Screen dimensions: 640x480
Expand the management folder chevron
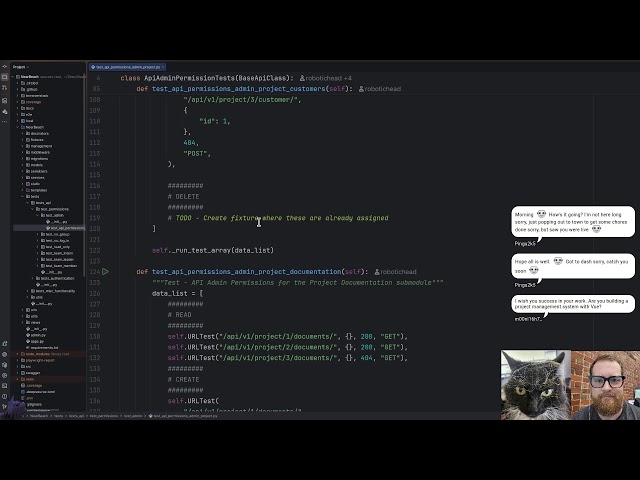(22, 146)
